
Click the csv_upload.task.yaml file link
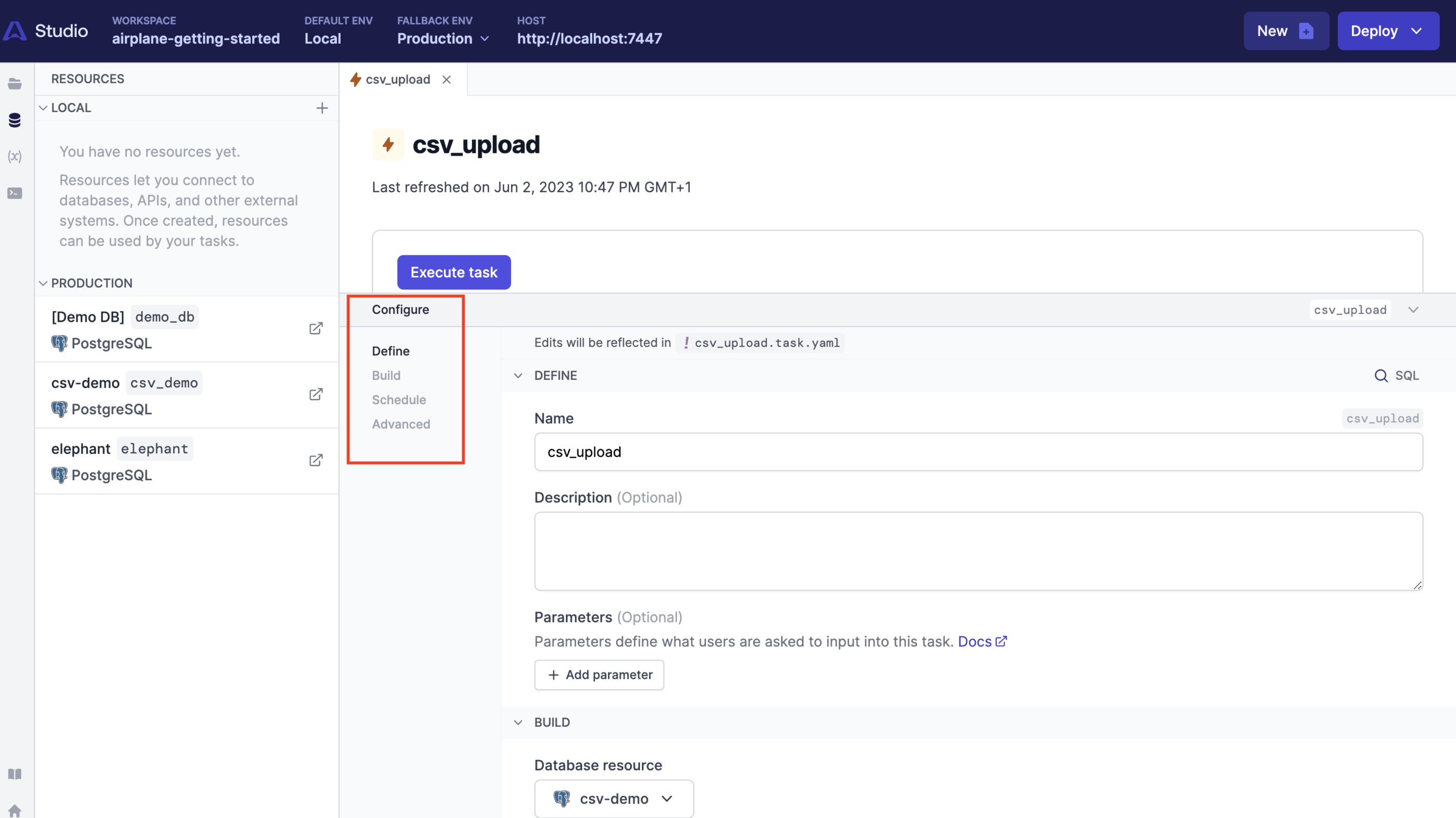tap(760, 343)
